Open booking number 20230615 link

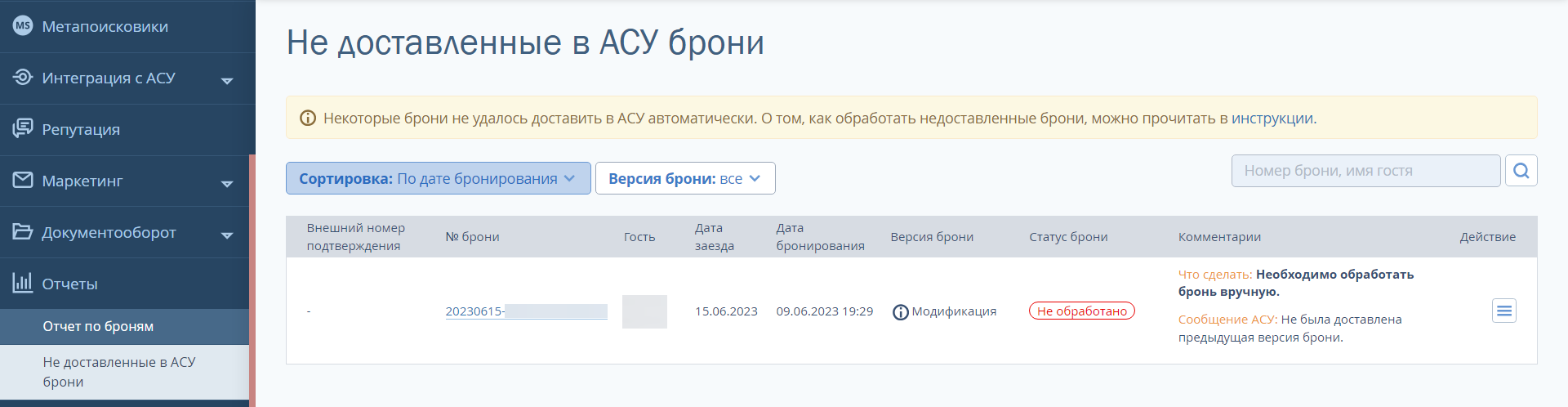point(474,311)
